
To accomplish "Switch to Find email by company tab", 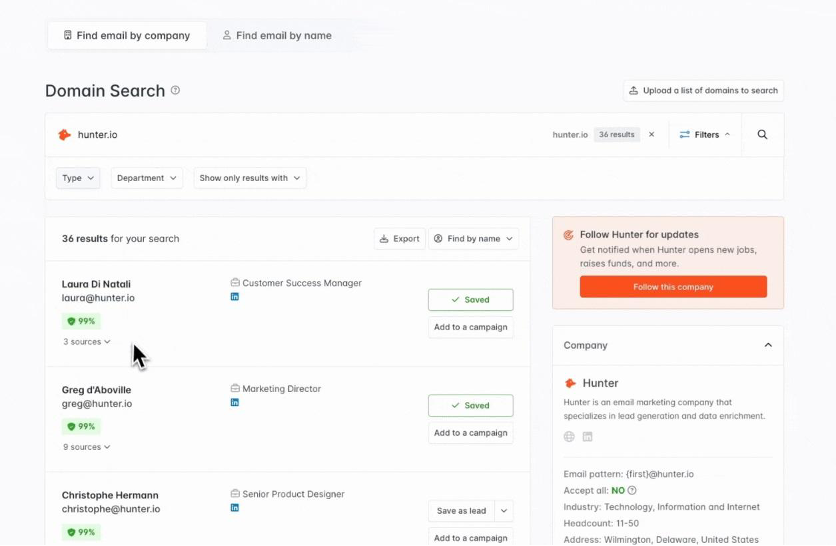I will (127, 35).
